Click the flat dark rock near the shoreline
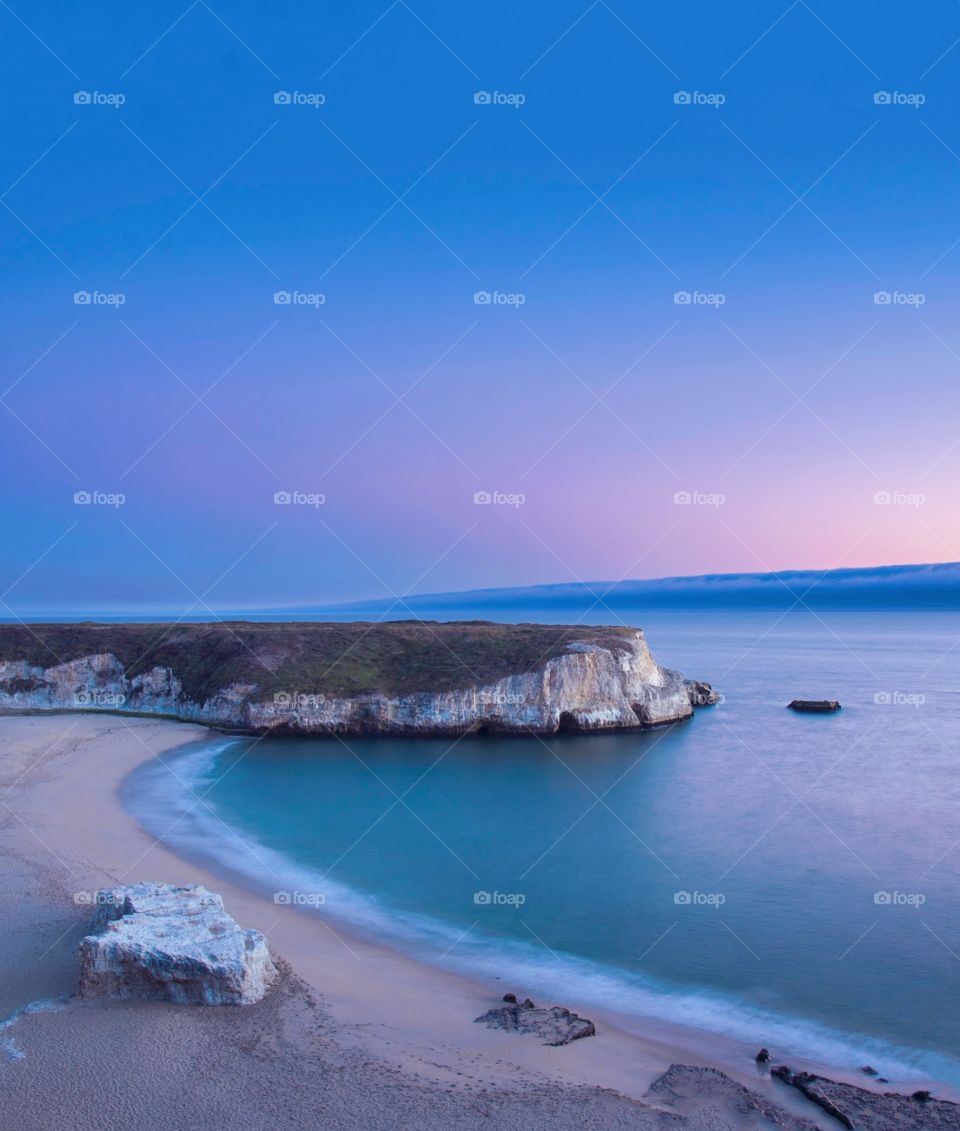This screenshot has width=960, height=1131. coord(536,1020)
